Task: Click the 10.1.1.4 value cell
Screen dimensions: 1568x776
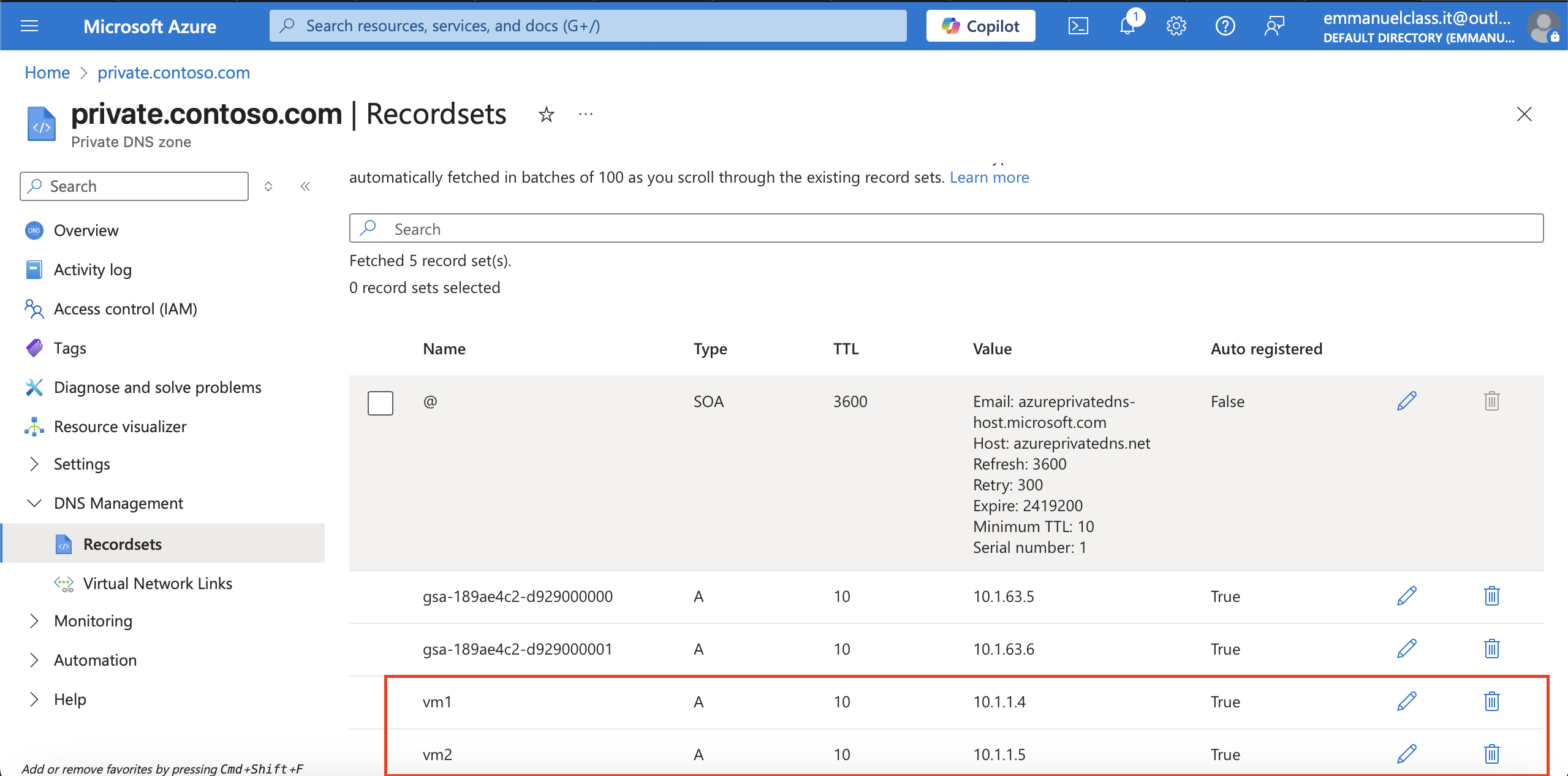Action: pyautogui.click(x=999, y=702)
